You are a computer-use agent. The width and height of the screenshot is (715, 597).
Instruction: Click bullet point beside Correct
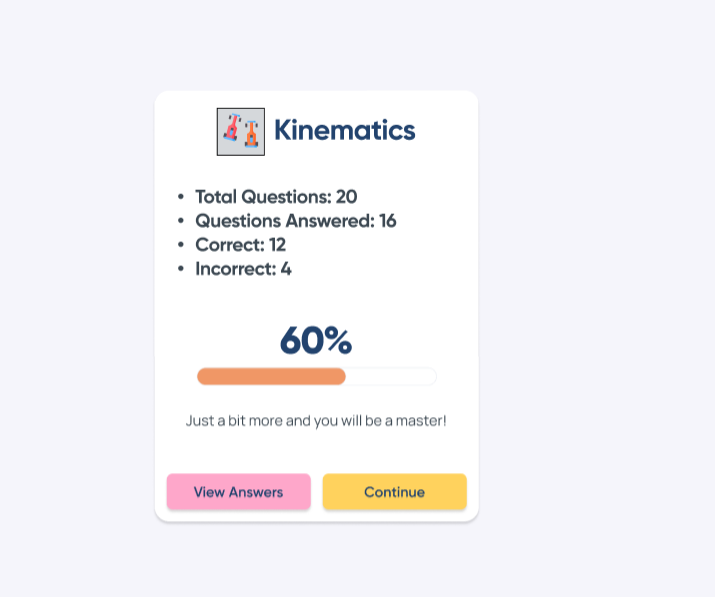[181, 245]
